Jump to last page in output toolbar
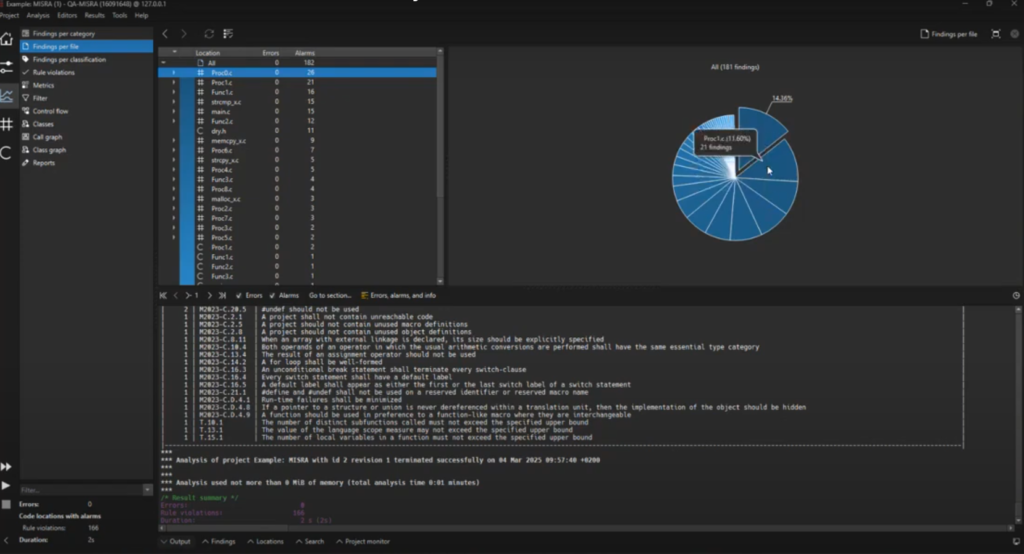Image resolution: width=1024 pixels, height=554 pixels. click(x=222, y=295)
